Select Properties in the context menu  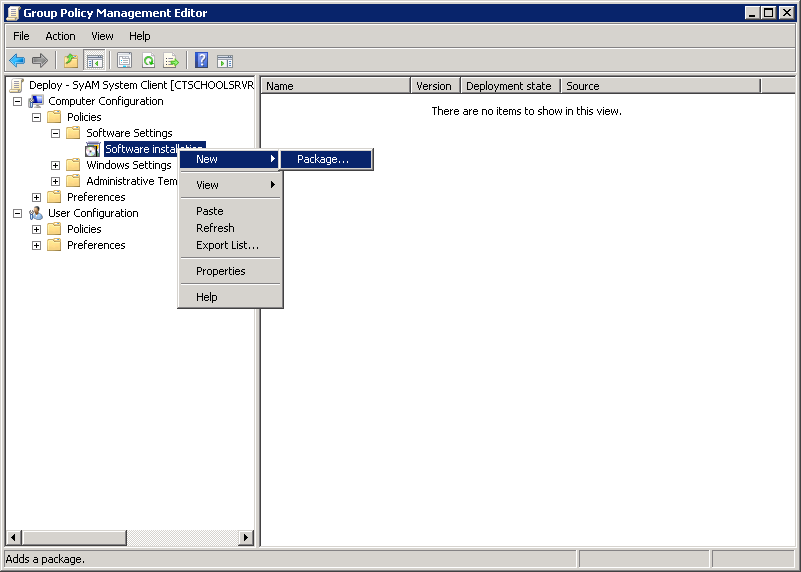[x=220, y=271]
